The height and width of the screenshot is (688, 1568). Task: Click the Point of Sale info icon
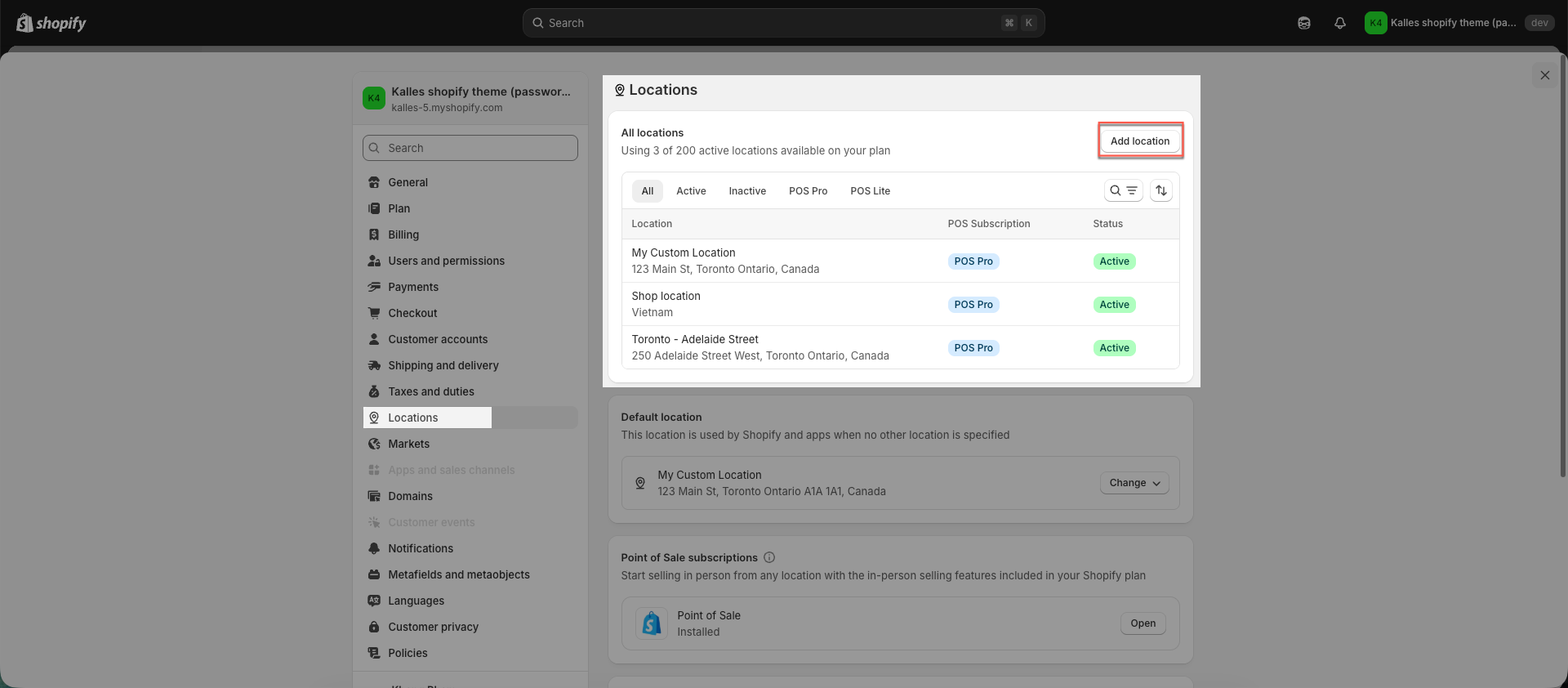[768, 557]
